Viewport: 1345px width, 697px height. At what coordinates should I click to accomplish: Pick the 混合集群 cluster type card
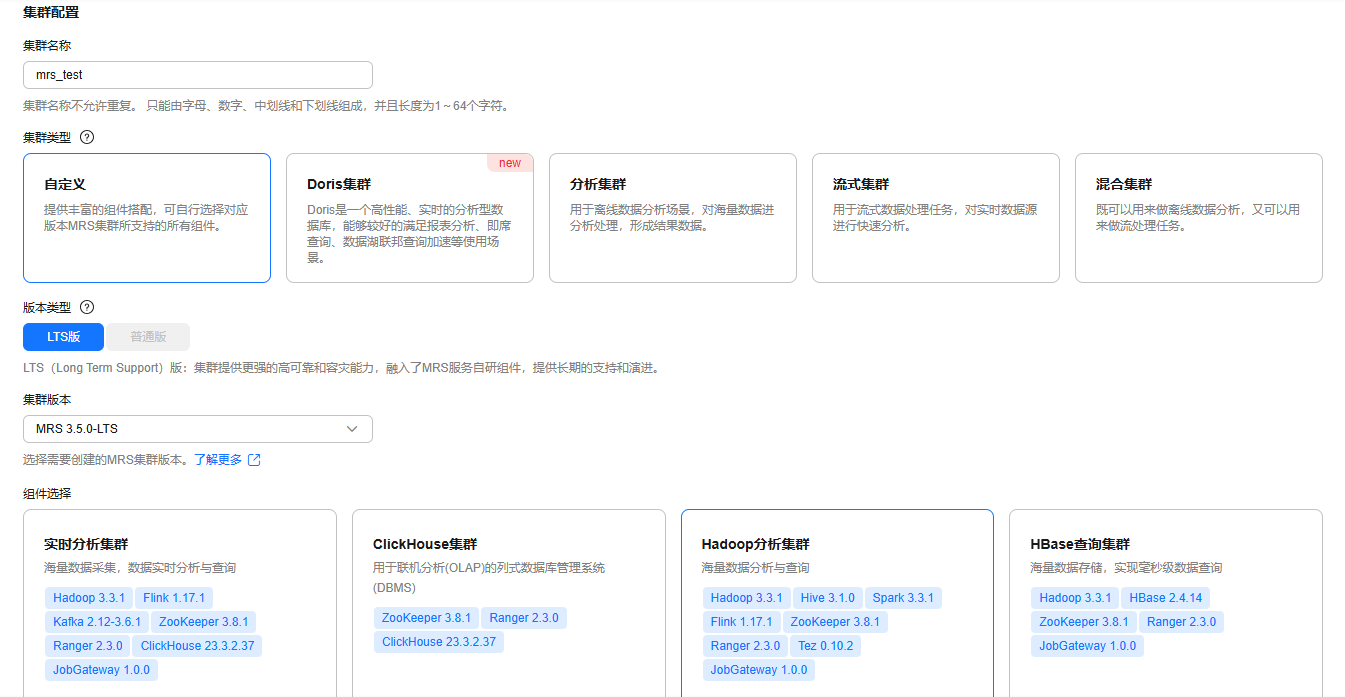[x=1198, y=218]
